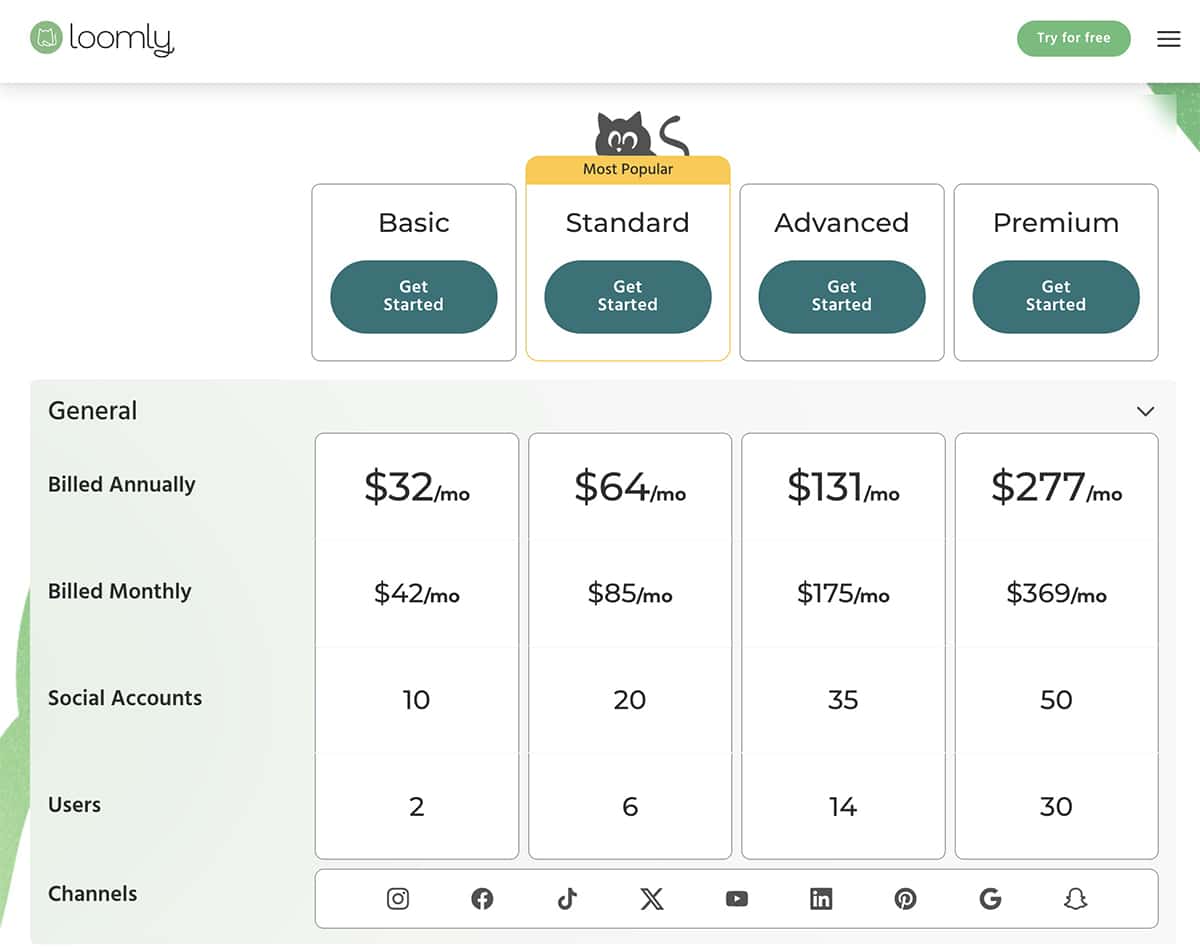Click the YouTube channel icon
The image size is (1200, 951).
[x=736, y=899]
